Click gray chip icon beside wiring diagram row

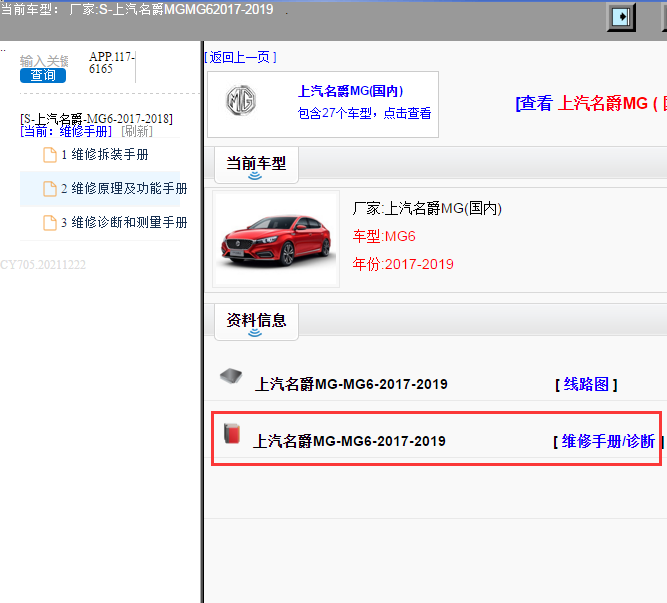[x=231, y=376]
